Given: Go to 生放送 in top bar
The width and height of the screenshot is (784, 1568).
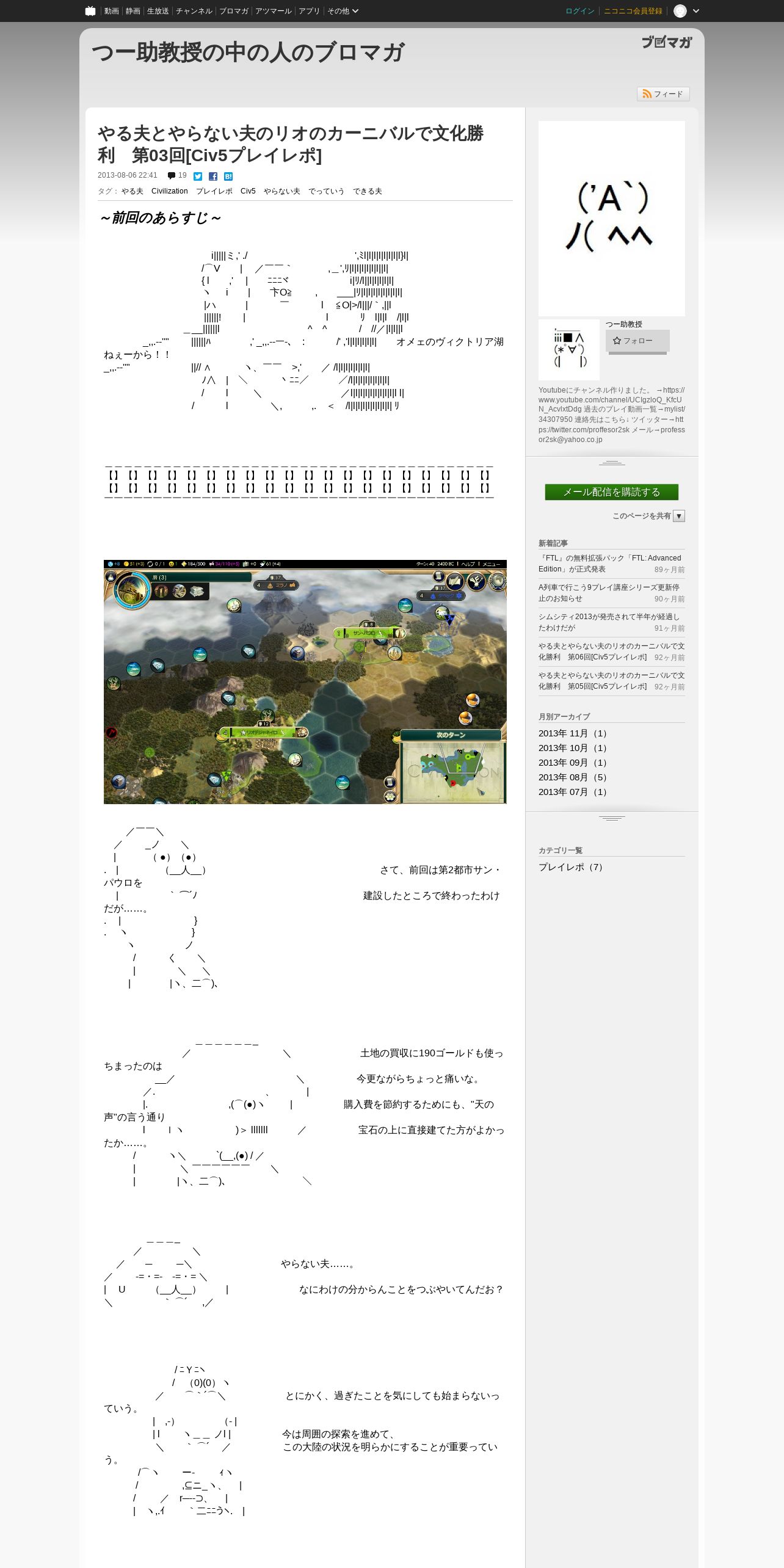Looking at the screenshot, I should (158, 11).
